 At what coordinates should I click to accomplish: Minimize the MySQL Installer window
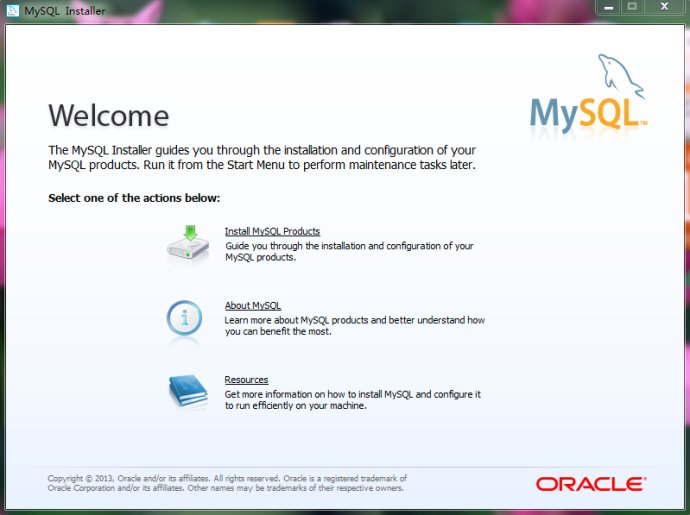(608, 7)
